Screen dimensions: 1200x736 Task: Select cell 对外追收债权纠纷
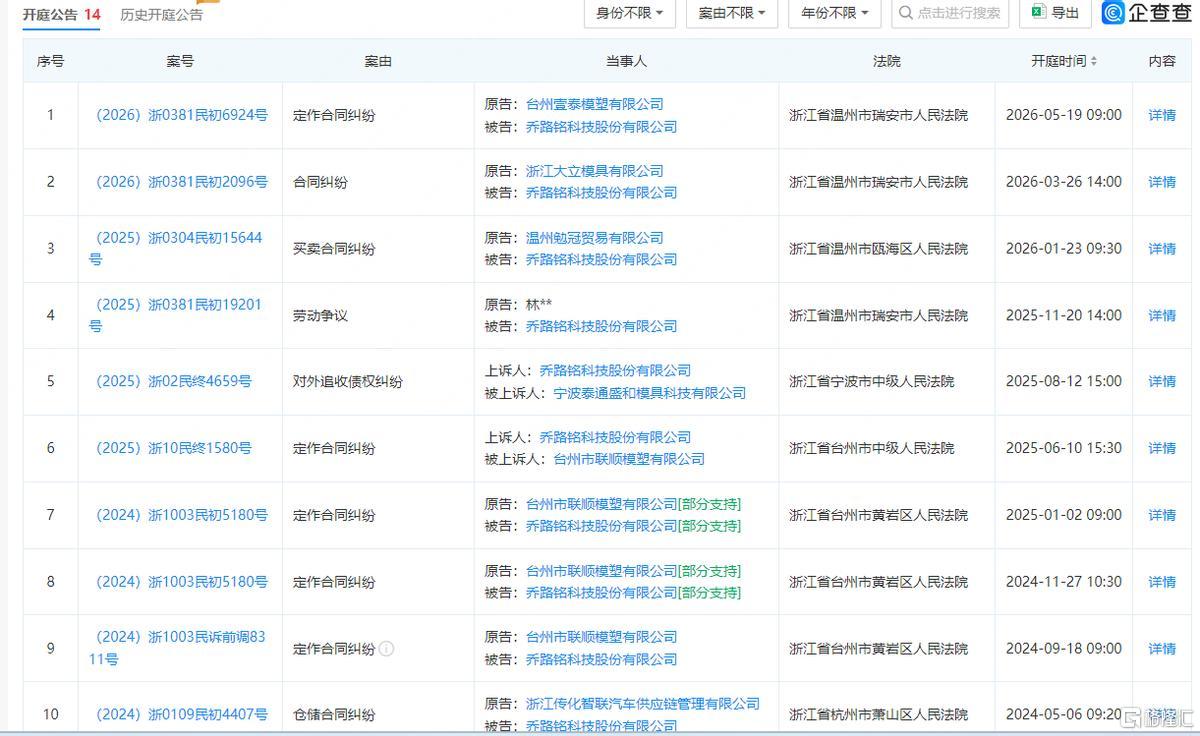[x=348, y=381]
